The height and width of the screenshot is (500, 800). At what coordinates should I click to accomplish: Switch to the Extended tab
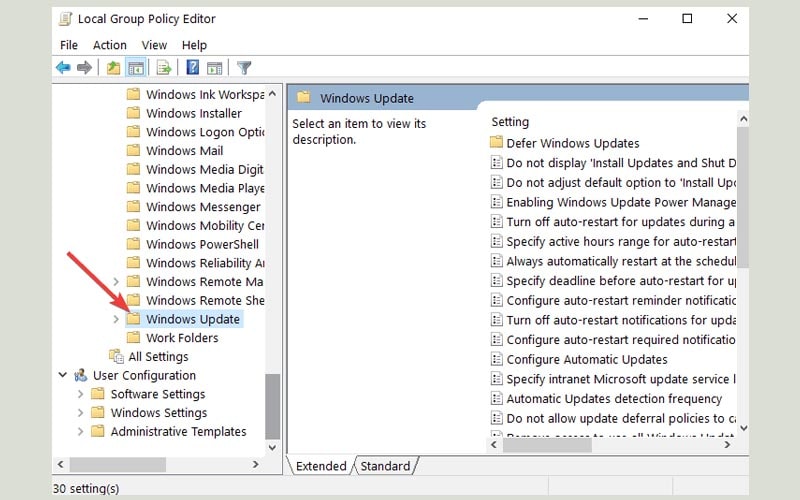coord(321,466)
